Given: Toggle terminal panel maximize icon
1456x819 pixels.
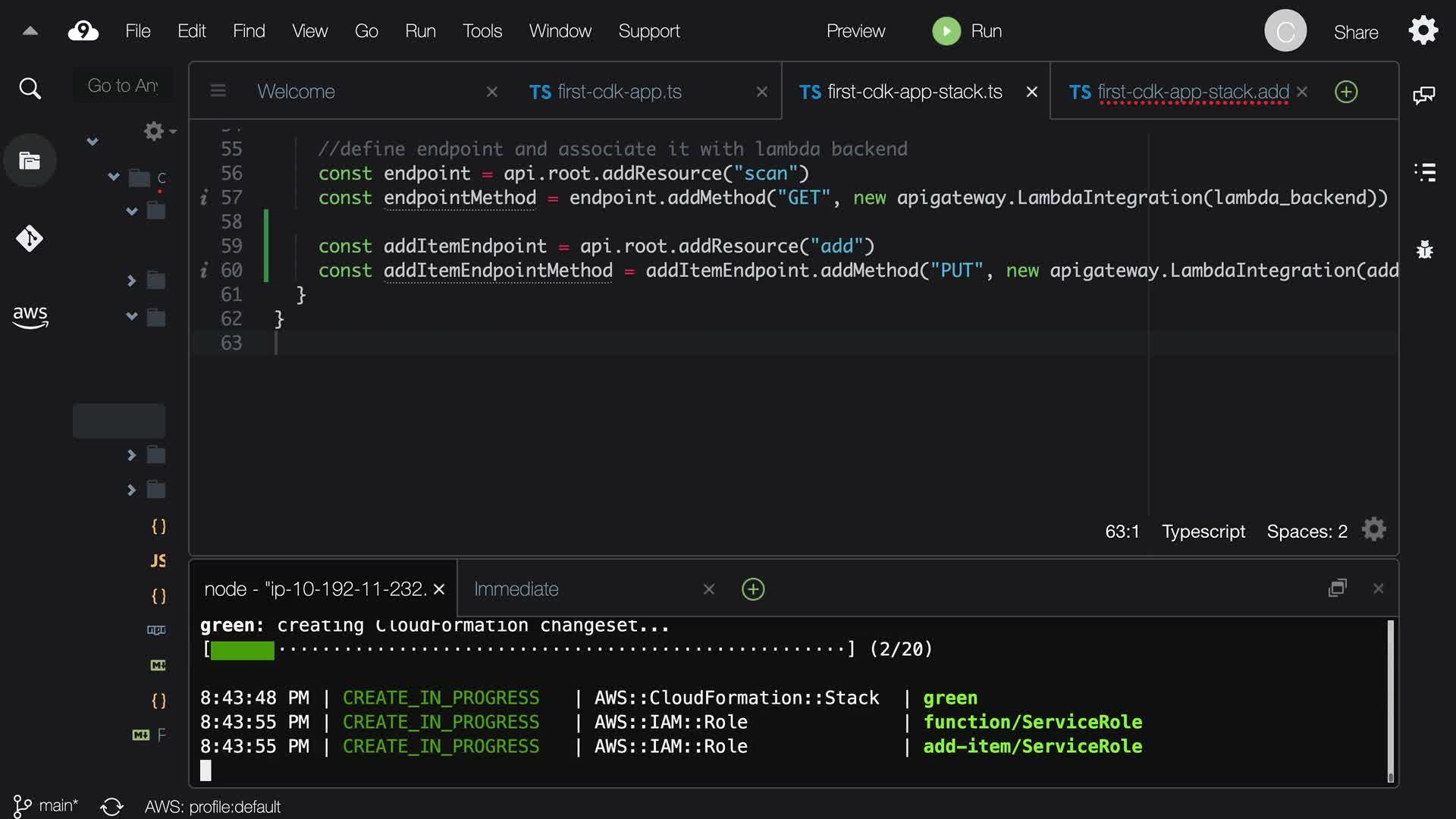Looking at the screenshot, I should (1337, 588).
